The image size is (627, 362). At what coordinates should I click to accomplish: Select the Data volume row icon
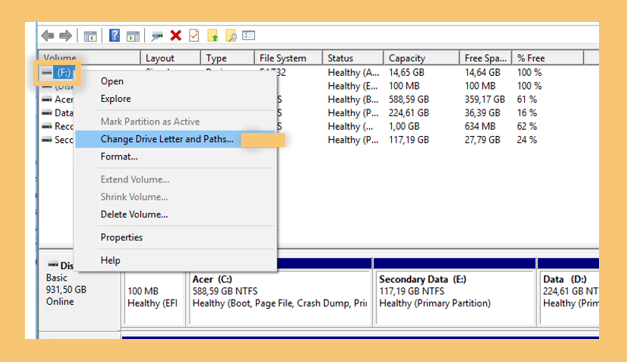tap(47, 113)
